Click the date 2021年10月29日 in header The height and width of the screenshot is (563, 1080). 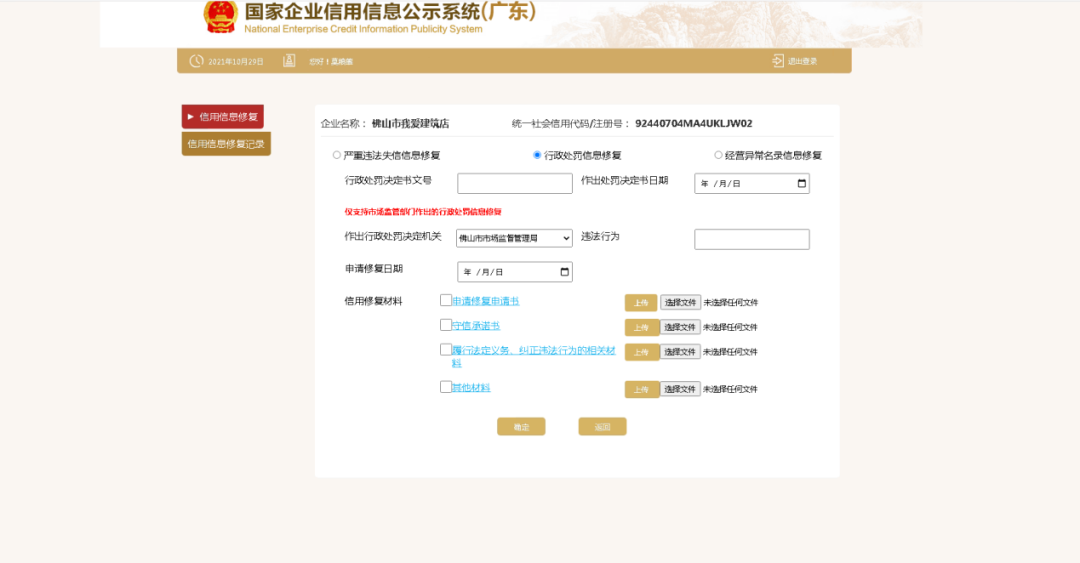(x=236, y=61)
